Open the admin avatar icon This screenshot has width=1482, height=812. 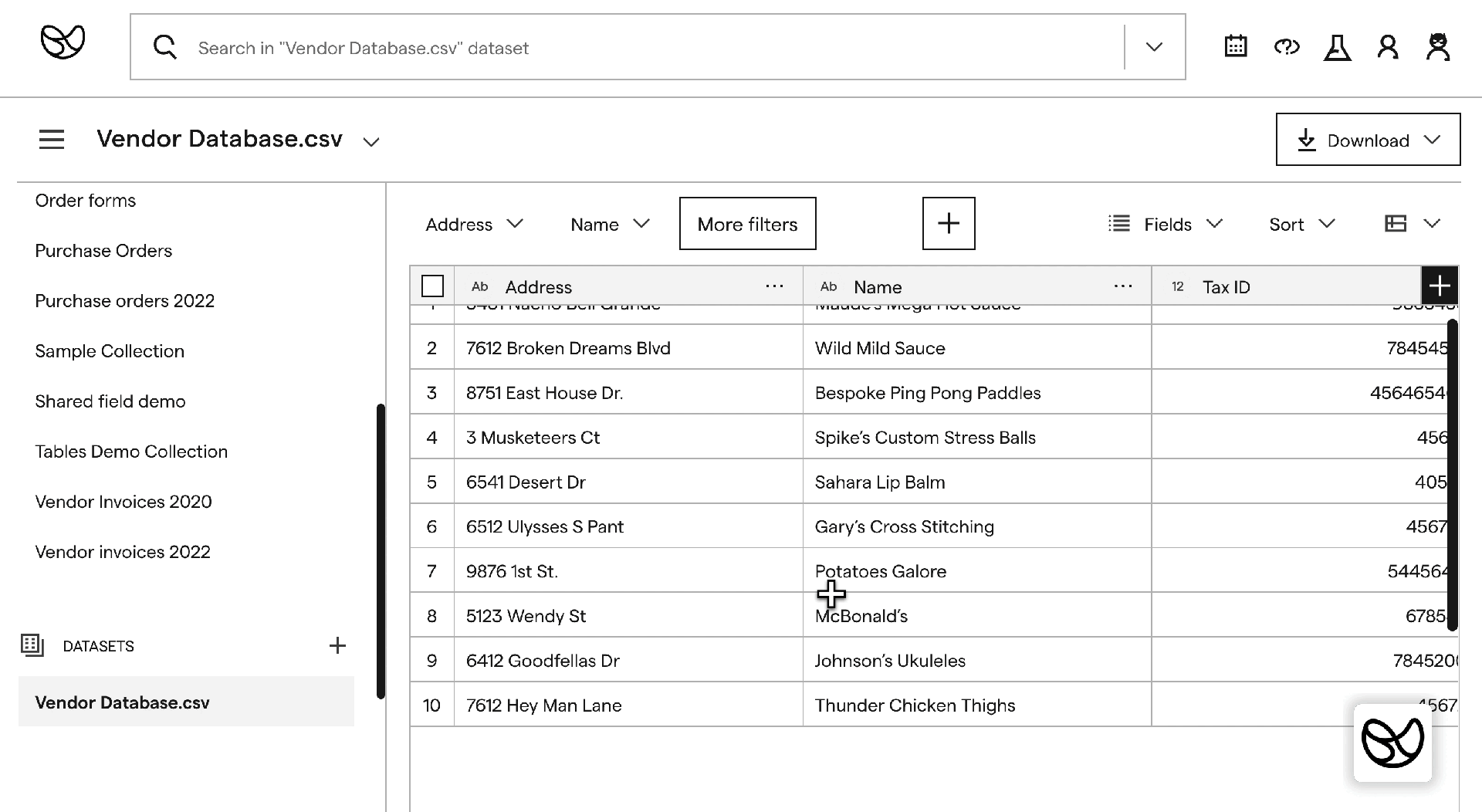point(1438,47)
